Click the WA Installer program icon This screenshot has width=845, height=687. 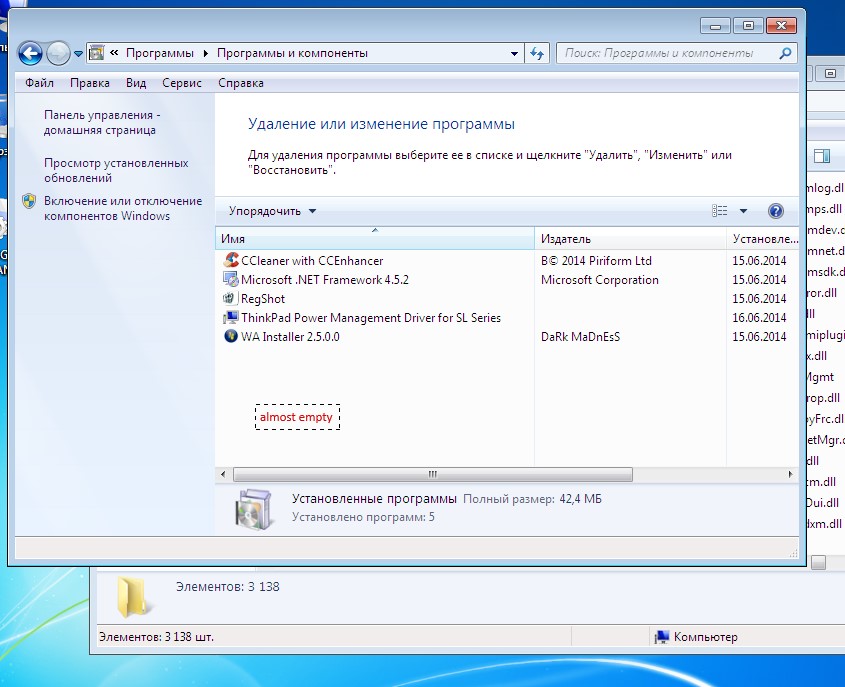tap(231, 336)
